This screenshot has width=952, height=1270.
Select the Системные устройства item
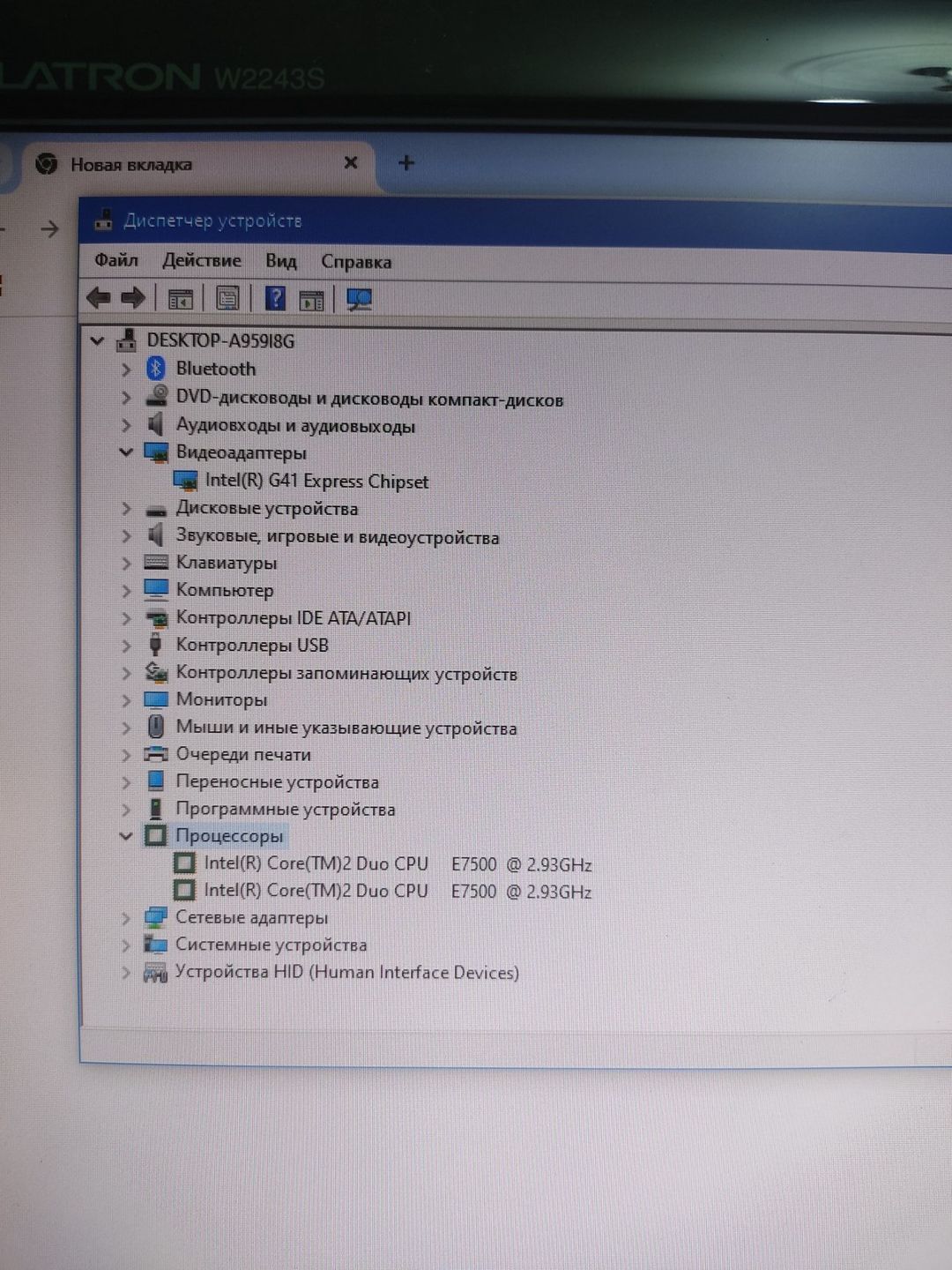[x=271, y=945]
